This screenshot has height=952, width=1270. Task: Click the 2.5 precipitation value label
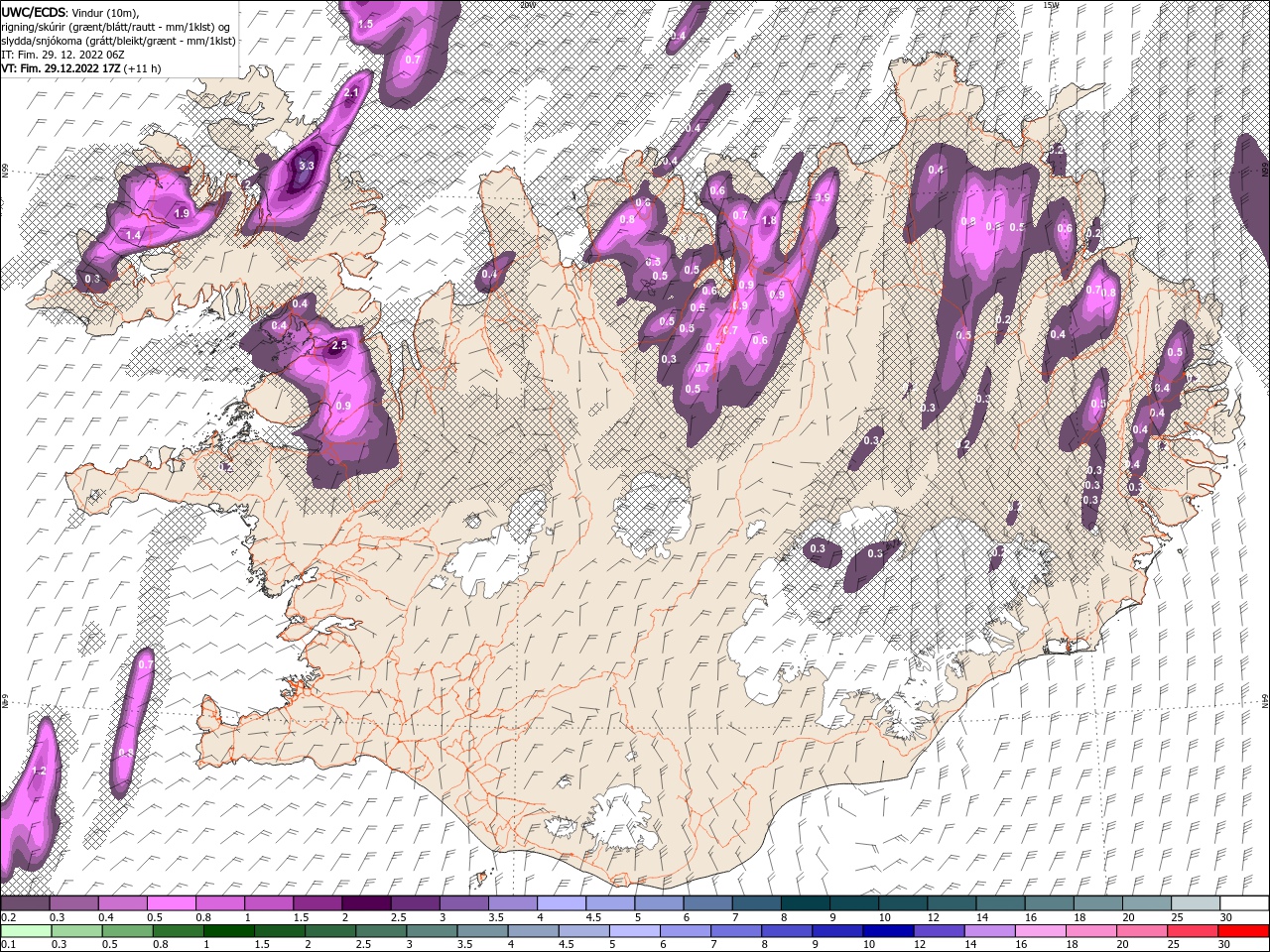[x=339, y=345]
